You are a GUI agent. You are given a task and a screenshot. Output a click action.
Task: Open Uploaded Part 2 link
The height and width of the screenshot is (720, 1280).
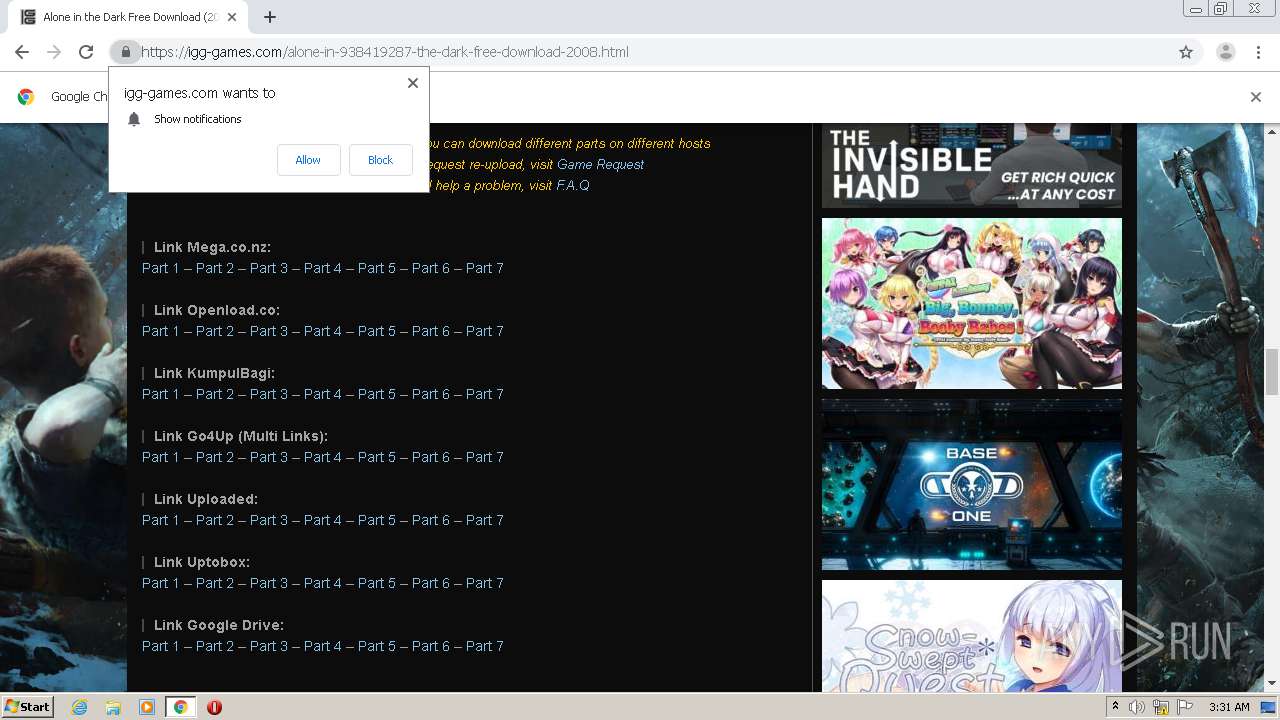click(215, 520)
